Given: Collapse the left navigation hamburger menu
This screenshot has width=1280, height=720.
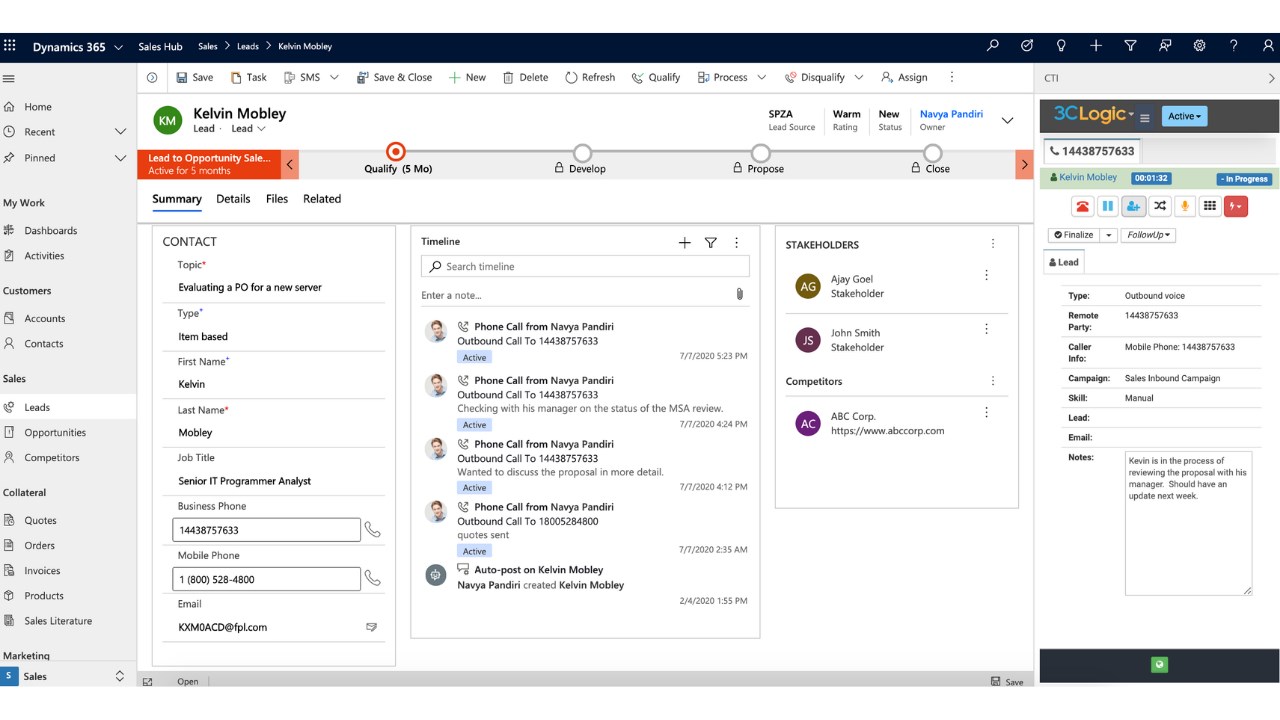Looking at the screenshot, I should pyautogui.click(x=9, y=78).
